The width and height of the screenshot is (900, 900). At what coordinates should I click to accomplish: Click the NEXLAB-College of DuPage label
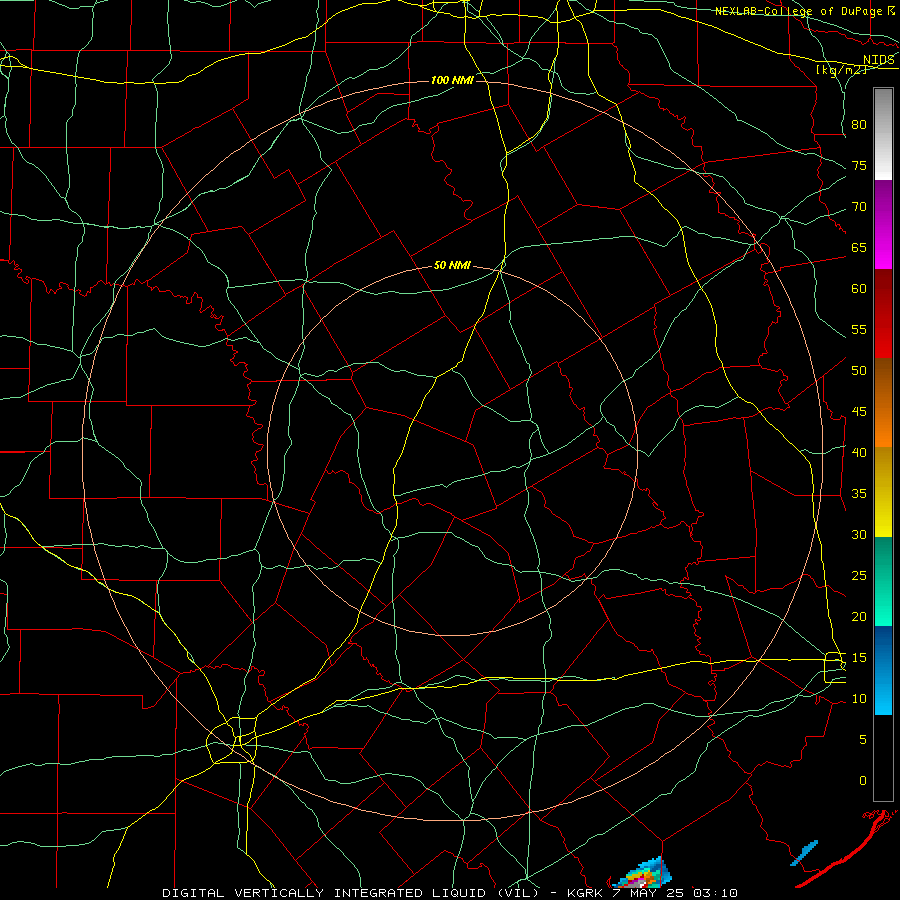(x=798, y=11)
